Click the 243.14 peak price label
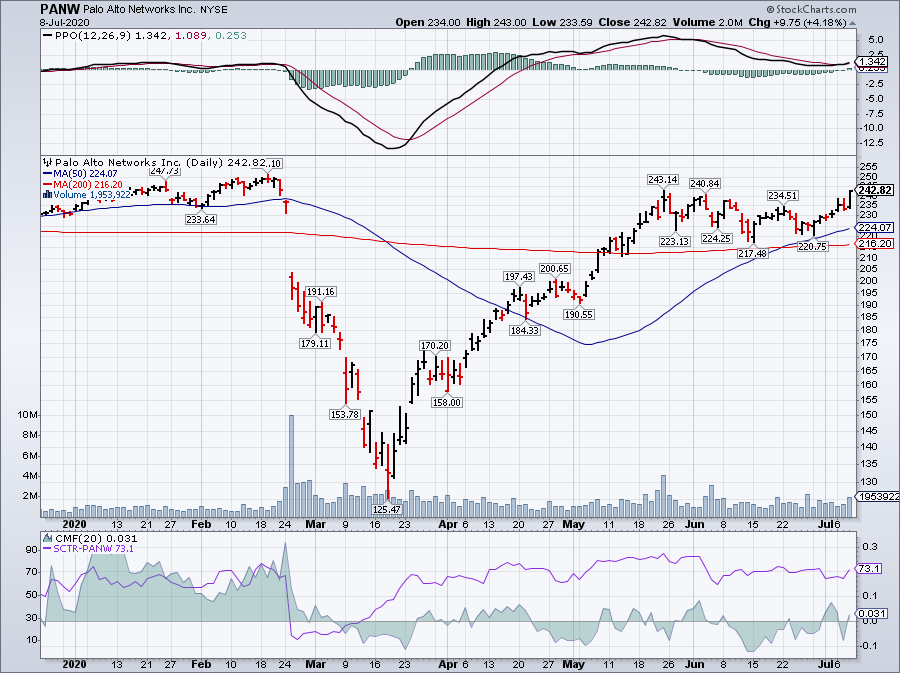Screen dimensions: 900x673 [663, 180]
